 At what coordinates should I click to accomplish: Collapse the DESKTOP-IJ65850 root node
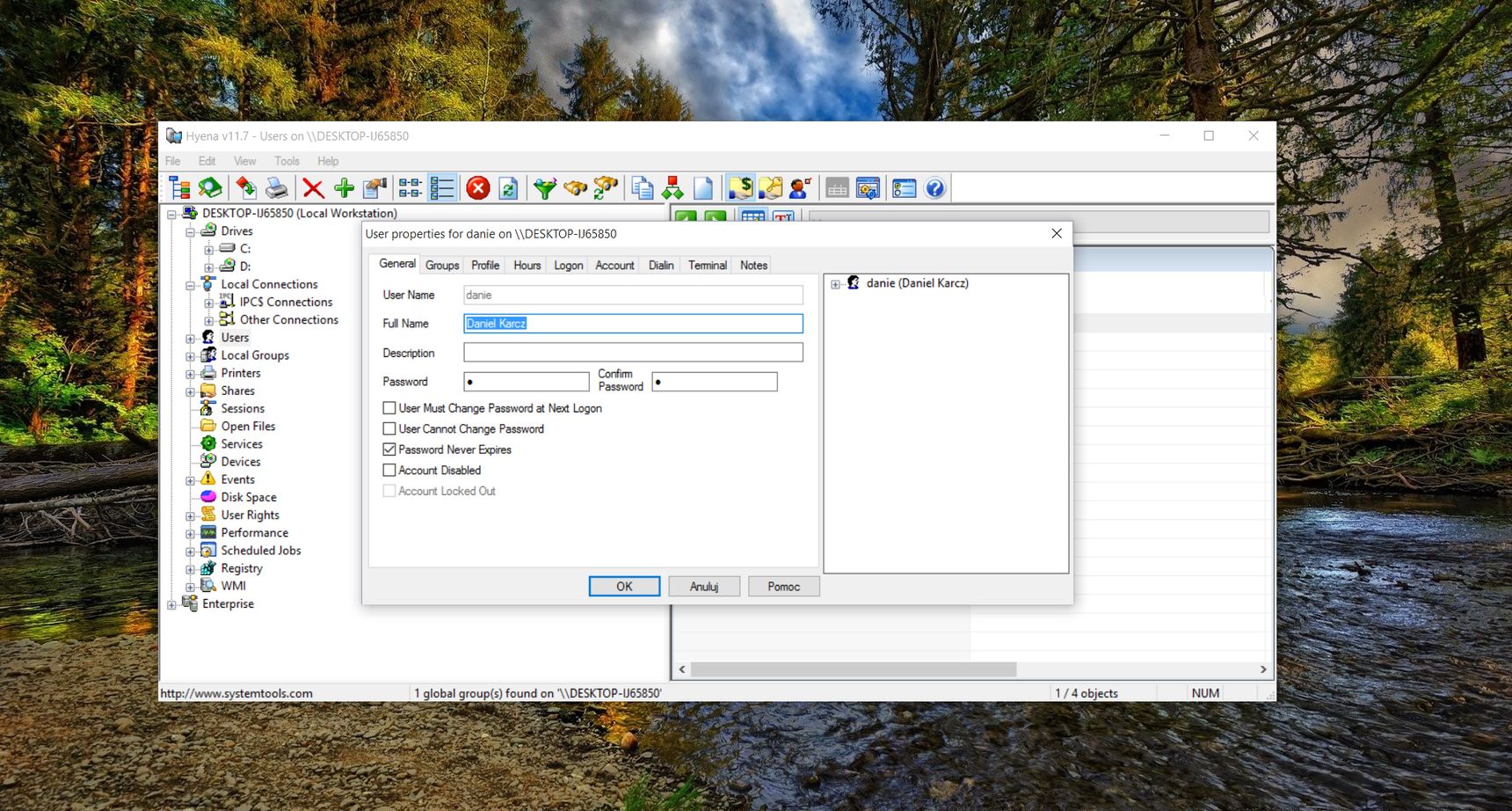tap(172, 214)
